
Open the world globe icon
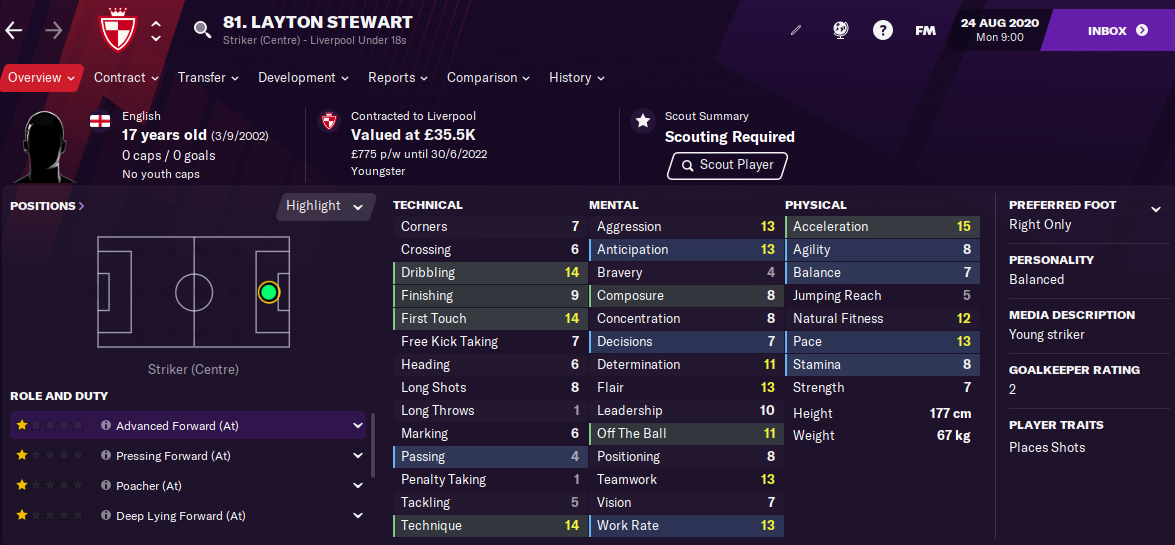click(841, 31)
